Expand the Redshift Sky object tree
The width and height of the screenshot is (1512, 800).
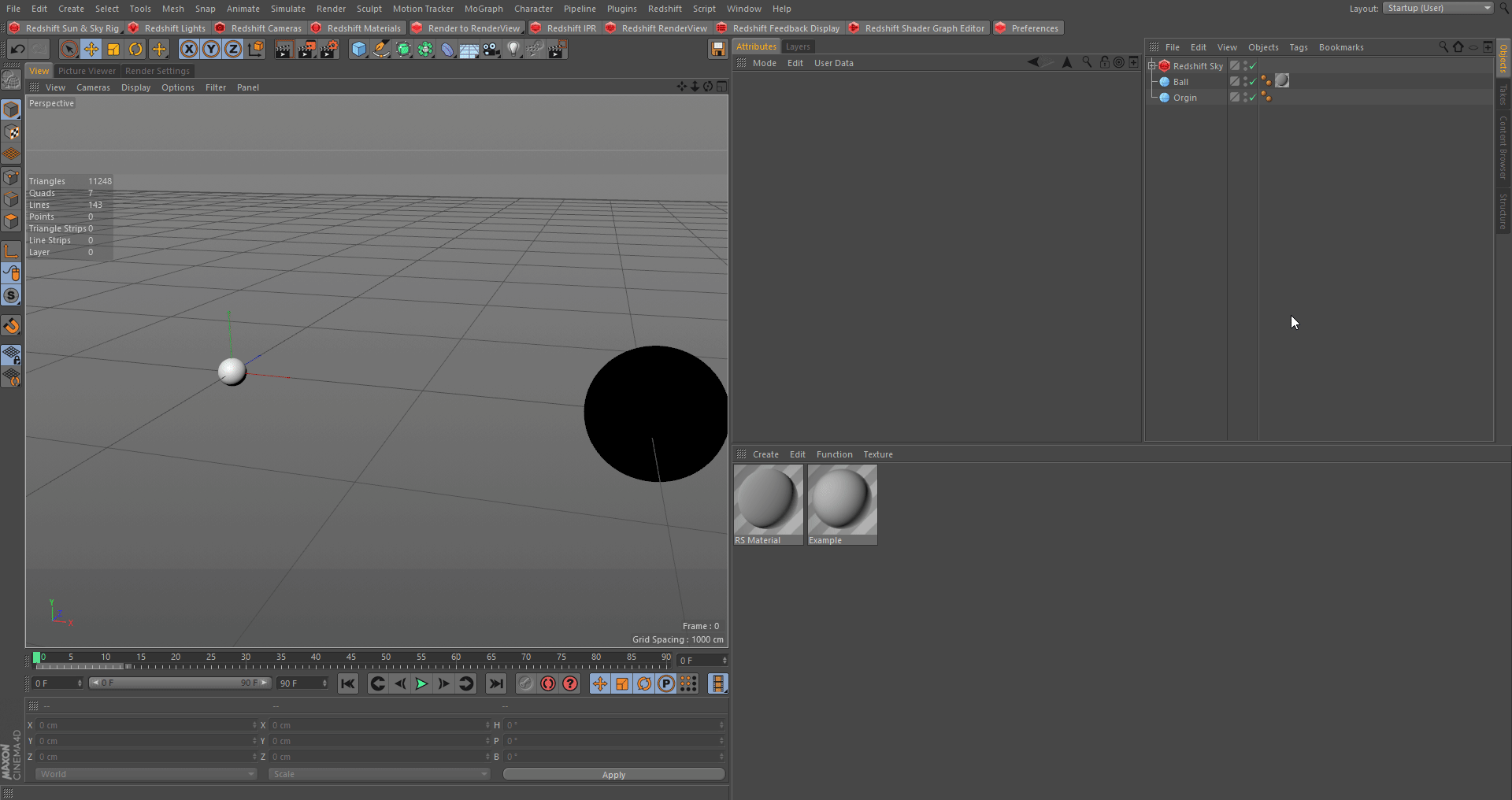(x=1152, y=66)
